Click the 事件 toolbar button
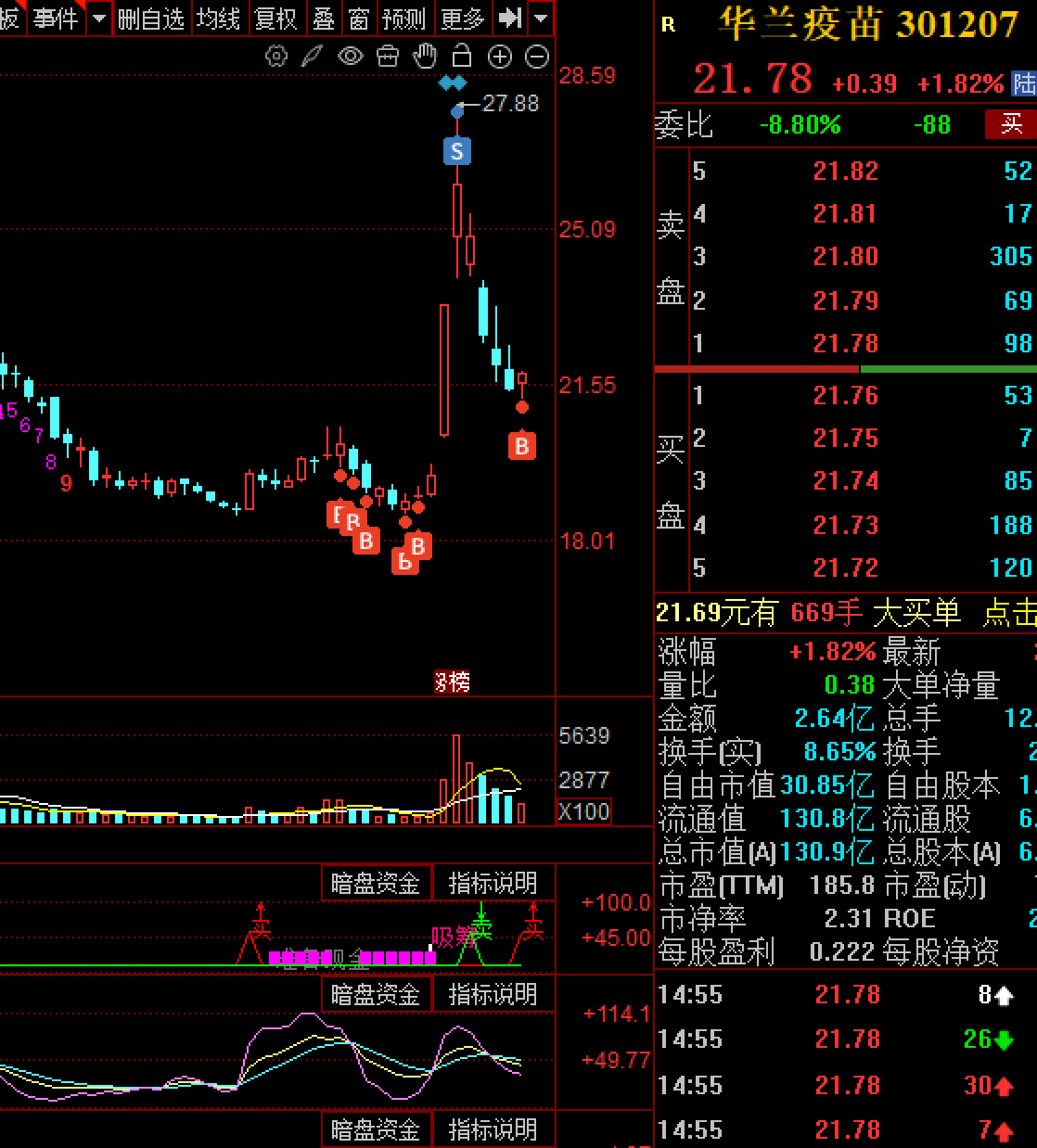Screen dimensions: 1037x1148 point(55,18)
